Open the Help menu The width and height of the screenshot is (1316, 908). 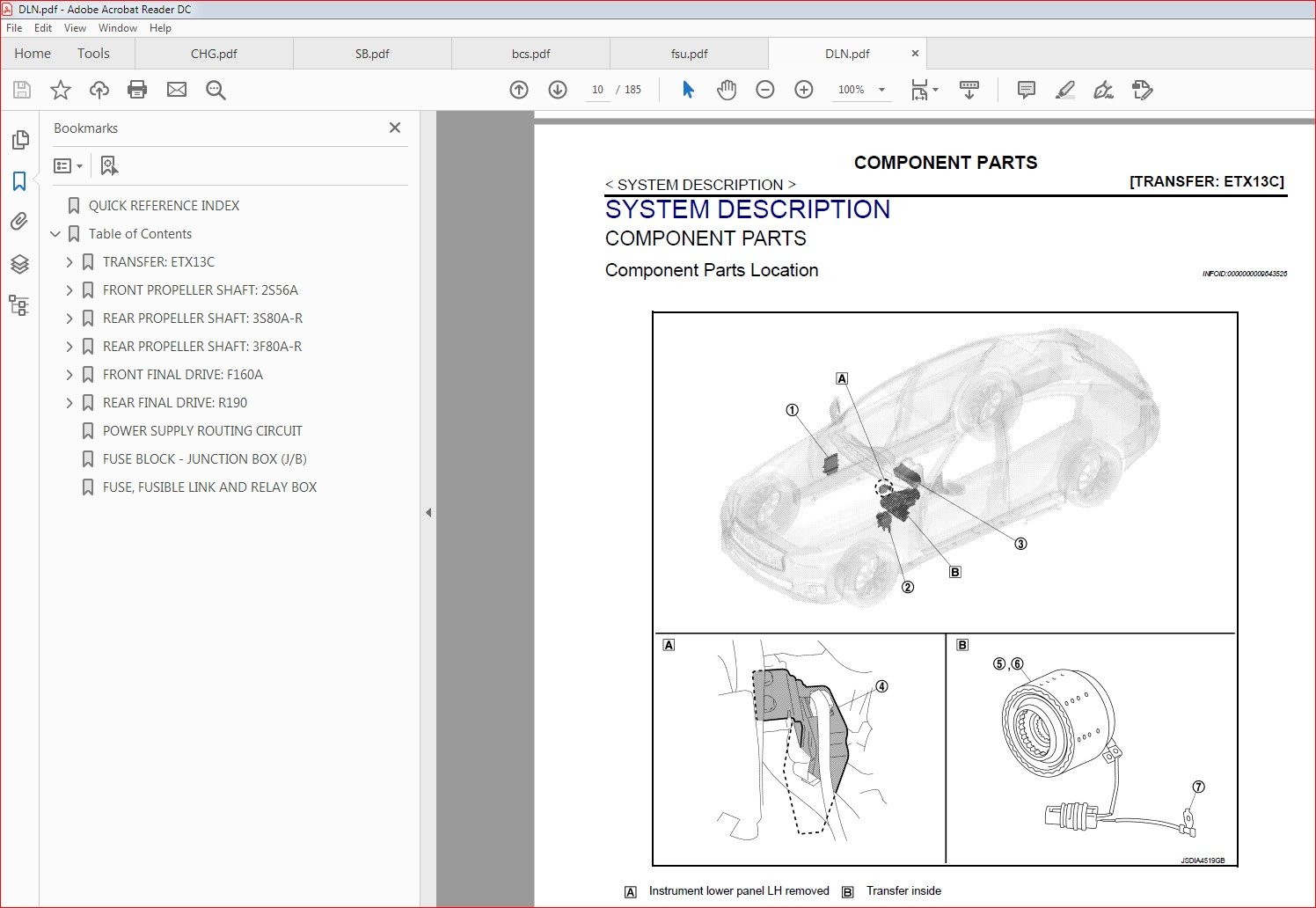click(160, 28)
